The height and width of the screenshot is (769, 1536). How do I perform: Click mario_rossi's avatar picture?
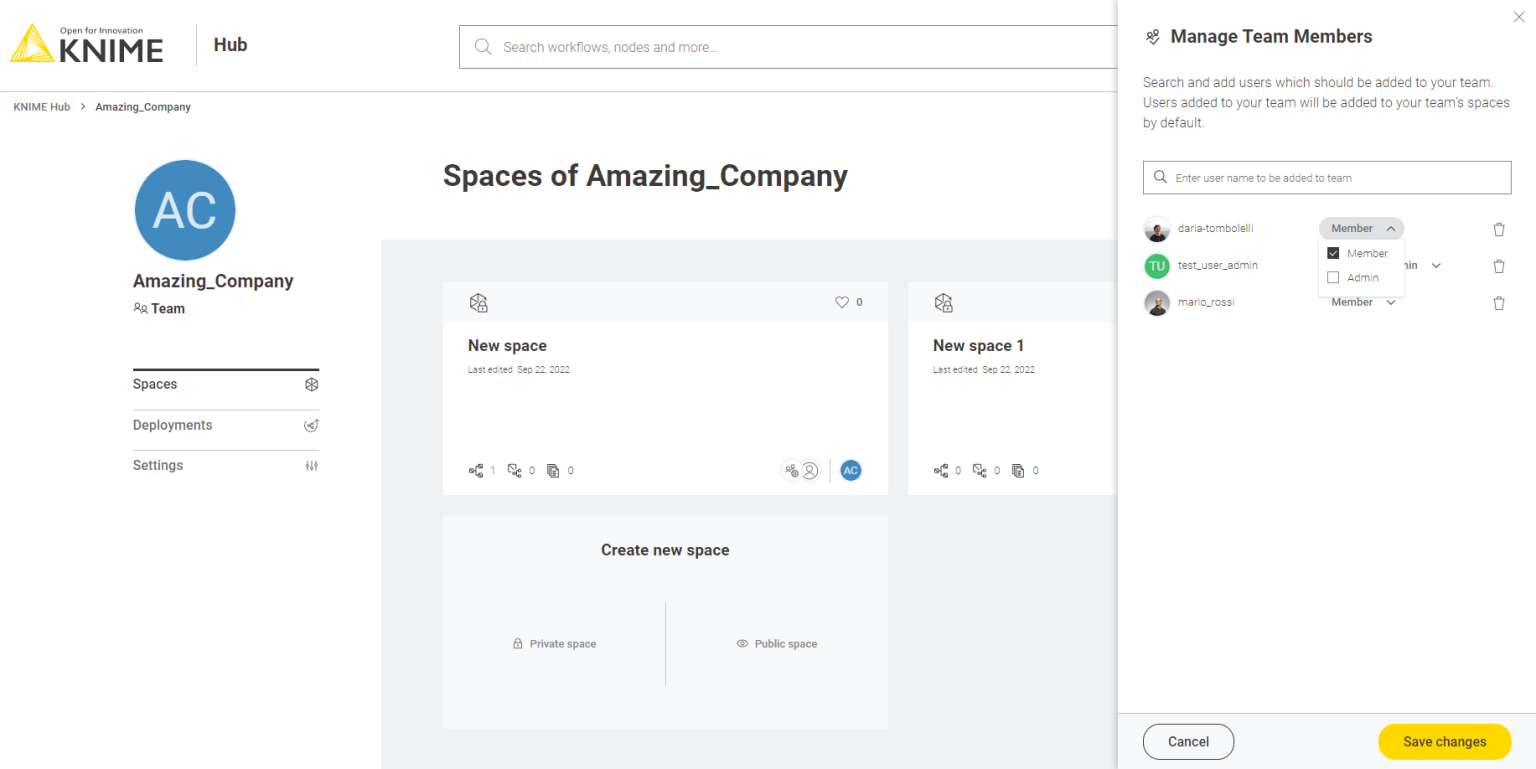point(1157,303)
